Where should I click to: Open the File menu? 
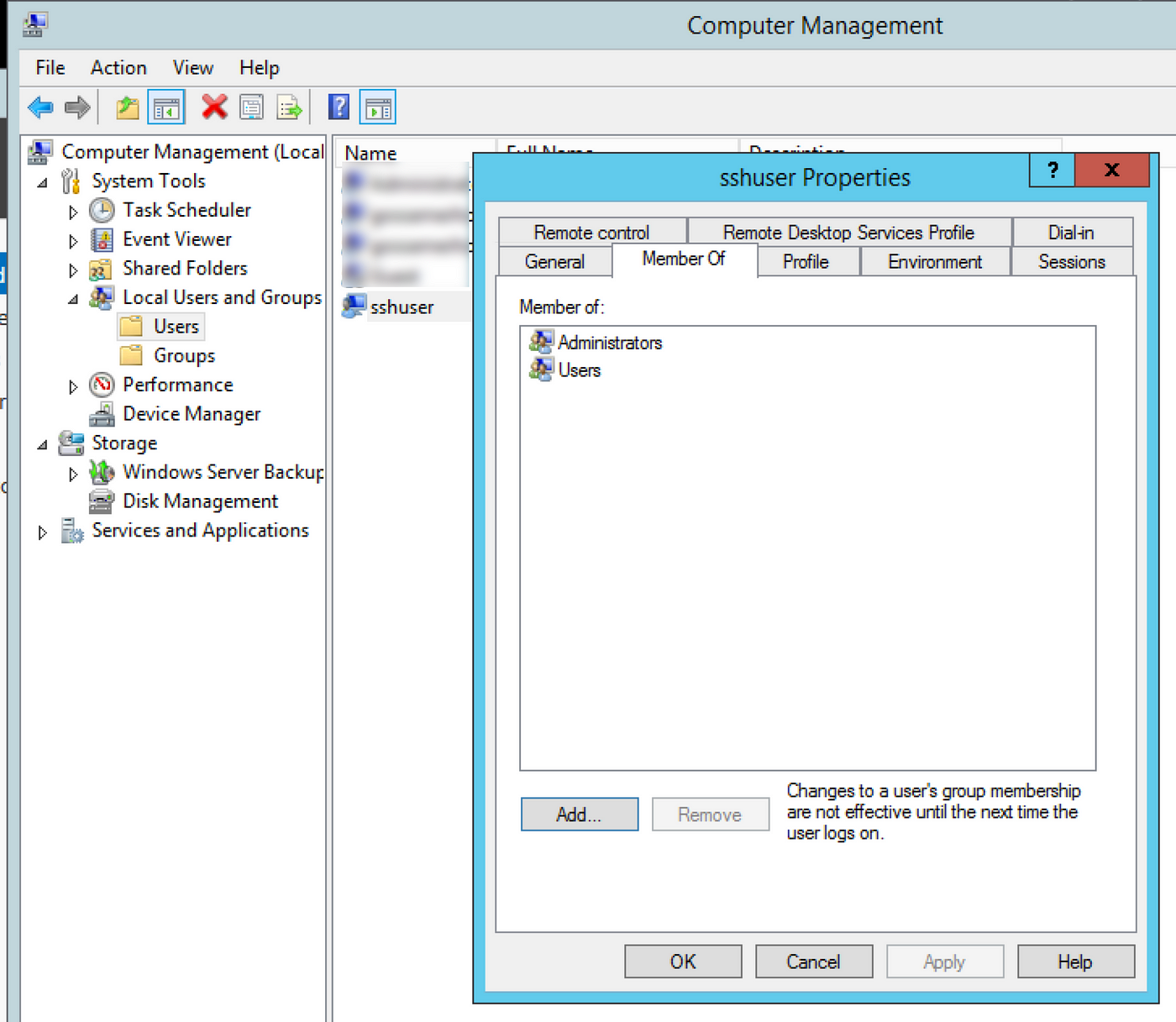[x=50, y=68]
